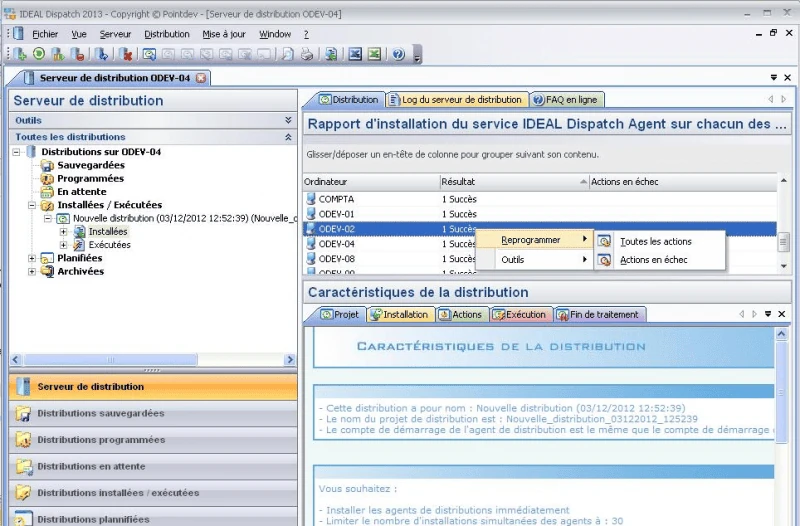
Task: Click the Distributions en attente navigation icon
Action: tap(23, 466)
